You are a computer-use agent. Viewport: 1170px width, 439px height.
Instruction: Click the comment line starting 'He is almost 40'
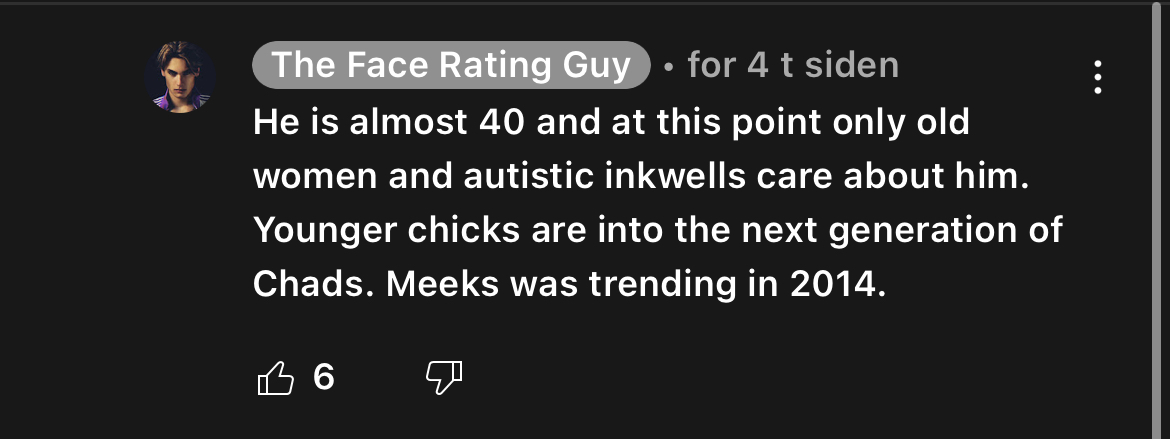pos(611,122)
